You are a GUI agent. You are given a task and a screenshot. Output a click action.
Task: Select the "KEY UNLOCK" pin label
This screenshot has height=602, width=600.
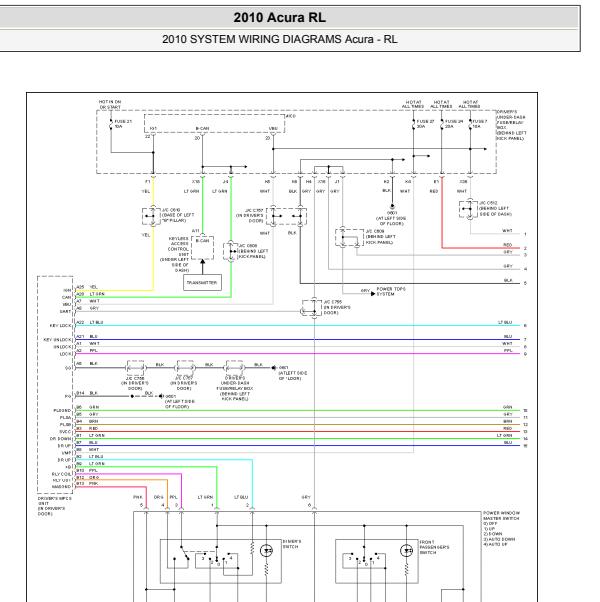(x=58, y=340)
